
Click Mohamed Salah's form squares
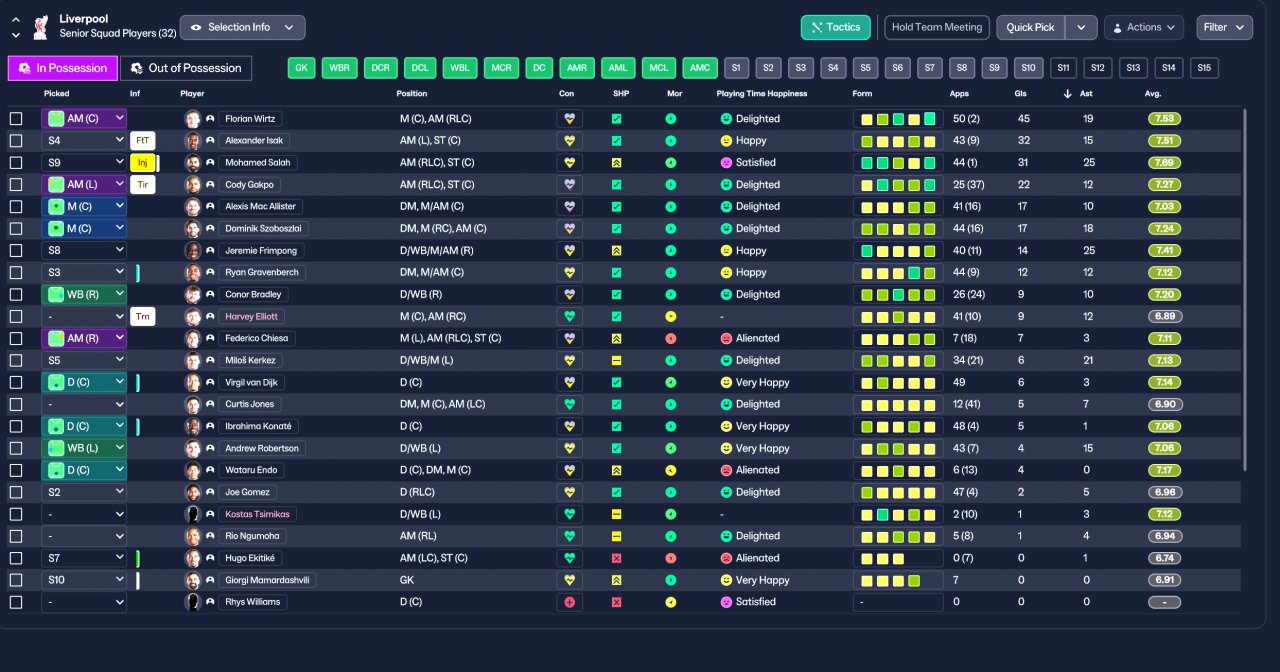(x=898, y=162)
